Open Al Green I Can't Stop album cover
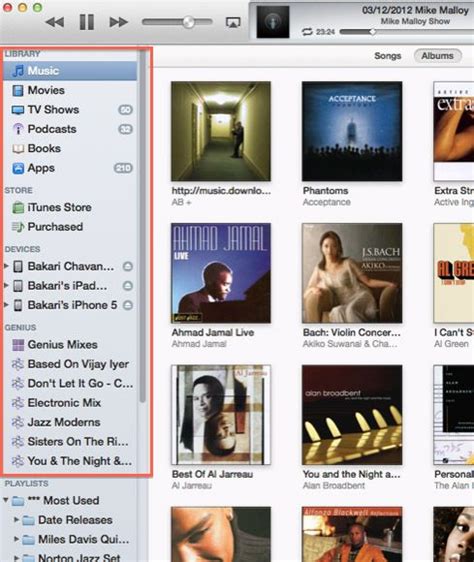This screenshot has width=474, height=562. click(x=454, y=273)
